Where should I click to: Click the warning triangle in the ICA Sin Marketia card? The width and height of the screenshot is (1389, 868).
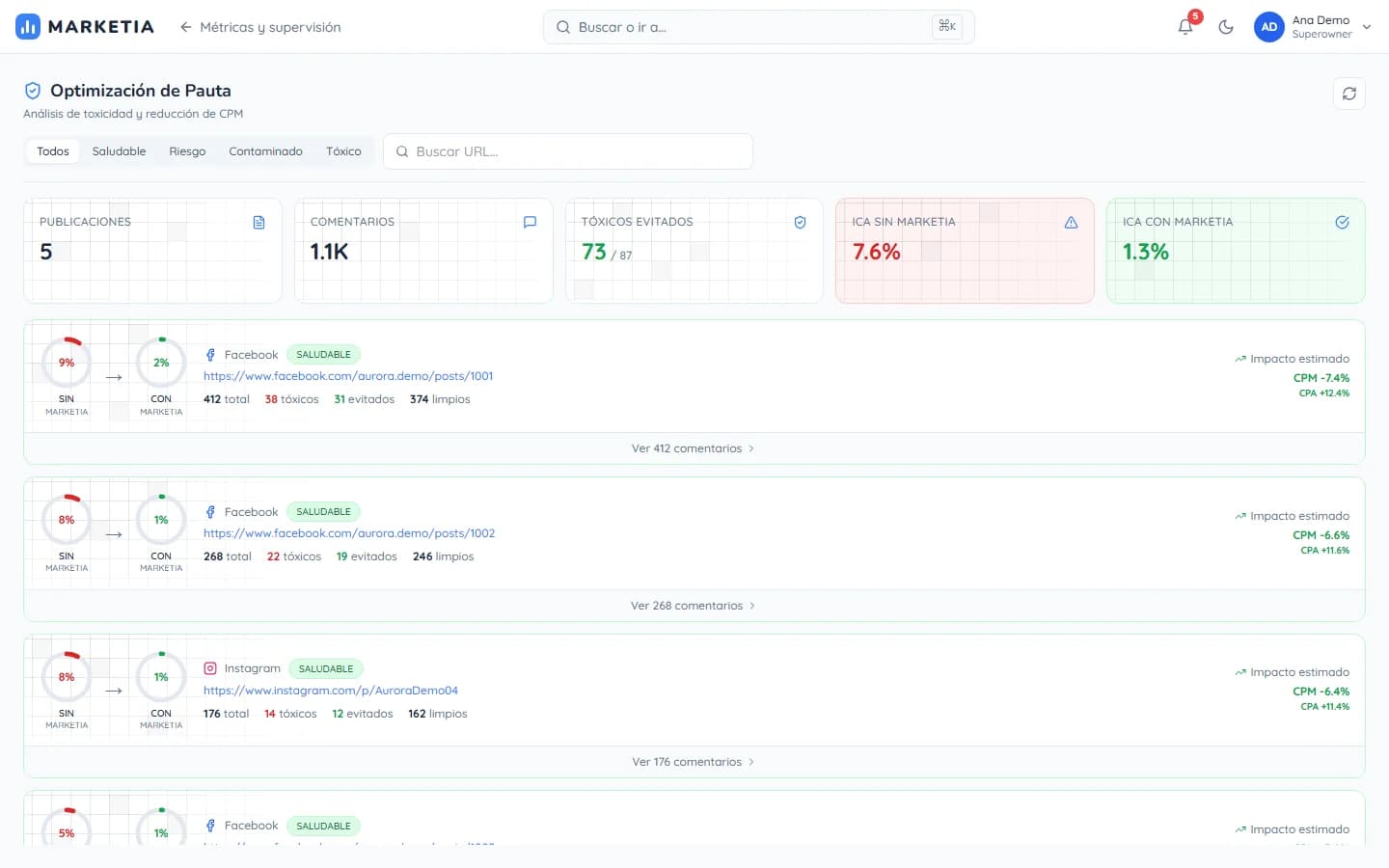[x=1071, y=222]
